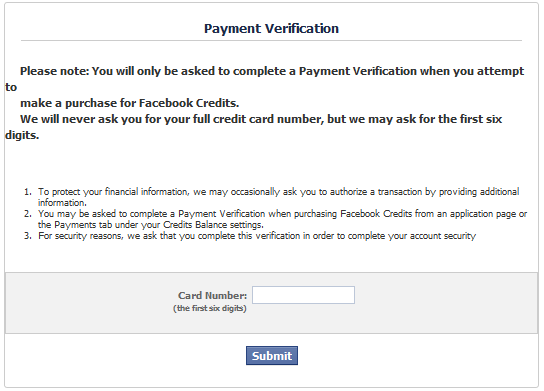The width and height of the screenshot is (544, 391).
Task: Click the Card Number input field
Action: (x=303, y=295)
